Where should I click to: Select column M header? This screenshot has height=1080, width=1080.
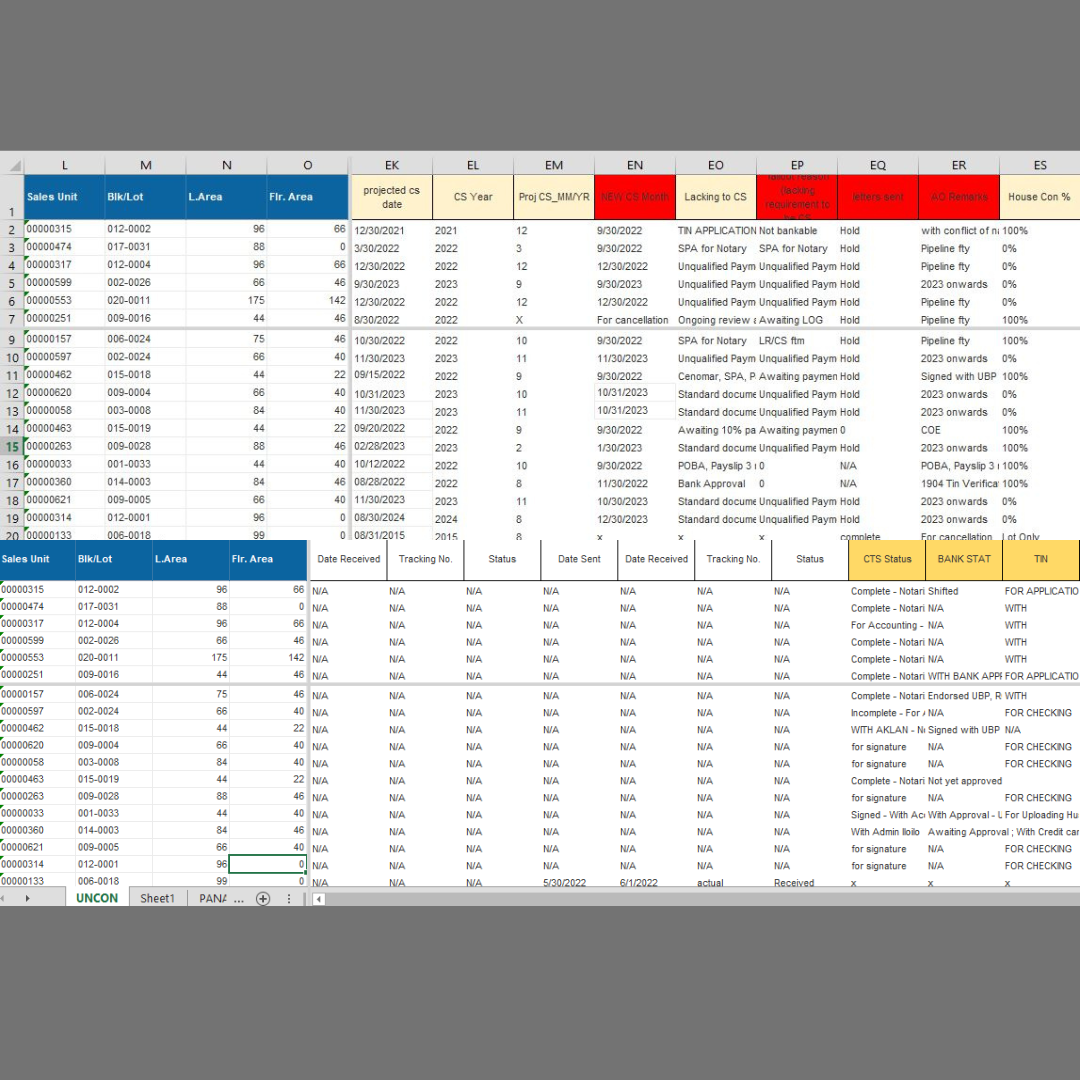[x=145, y=165]
